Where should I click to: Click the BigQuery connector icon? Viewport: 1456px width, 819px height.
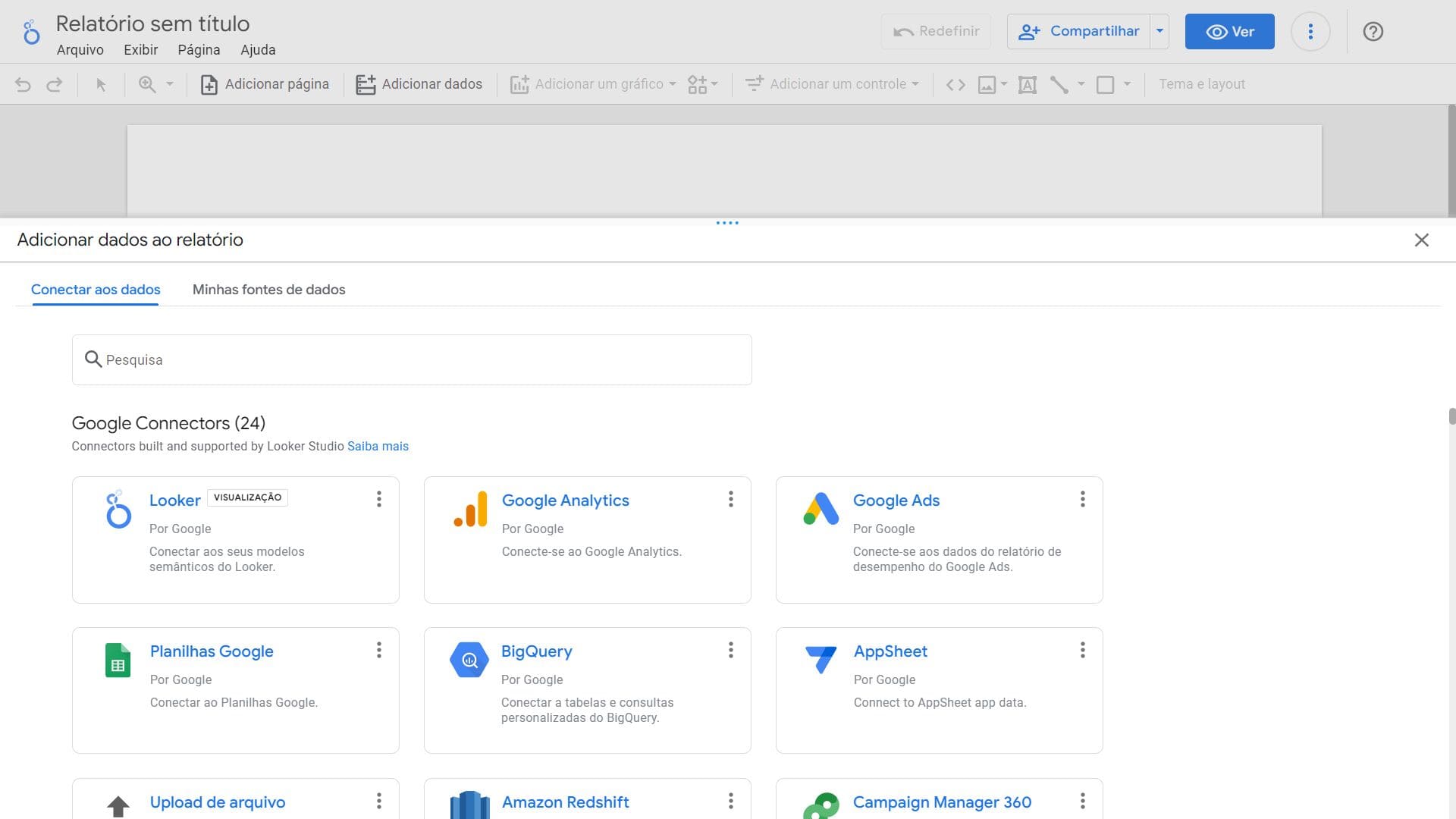469,660
